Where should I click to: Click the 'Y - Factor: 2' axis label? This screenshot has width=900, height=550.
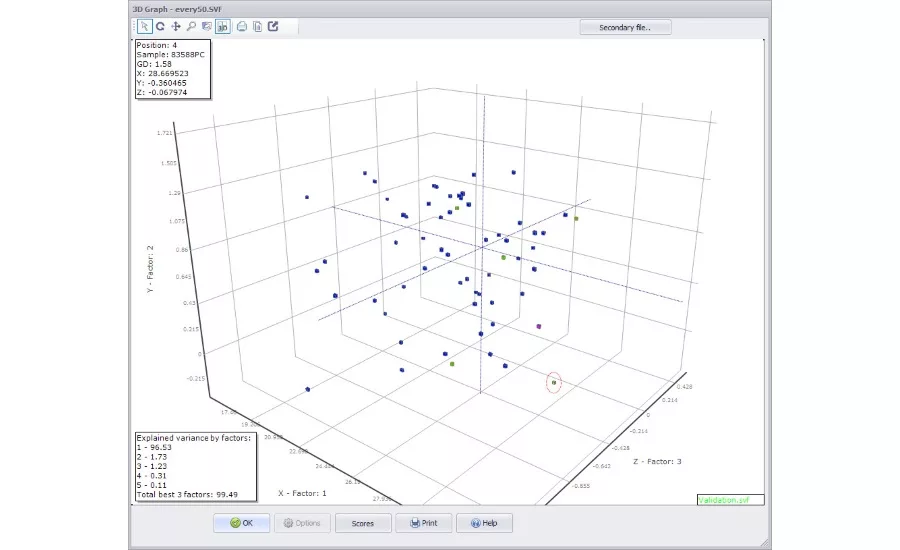tap(150, 269)
